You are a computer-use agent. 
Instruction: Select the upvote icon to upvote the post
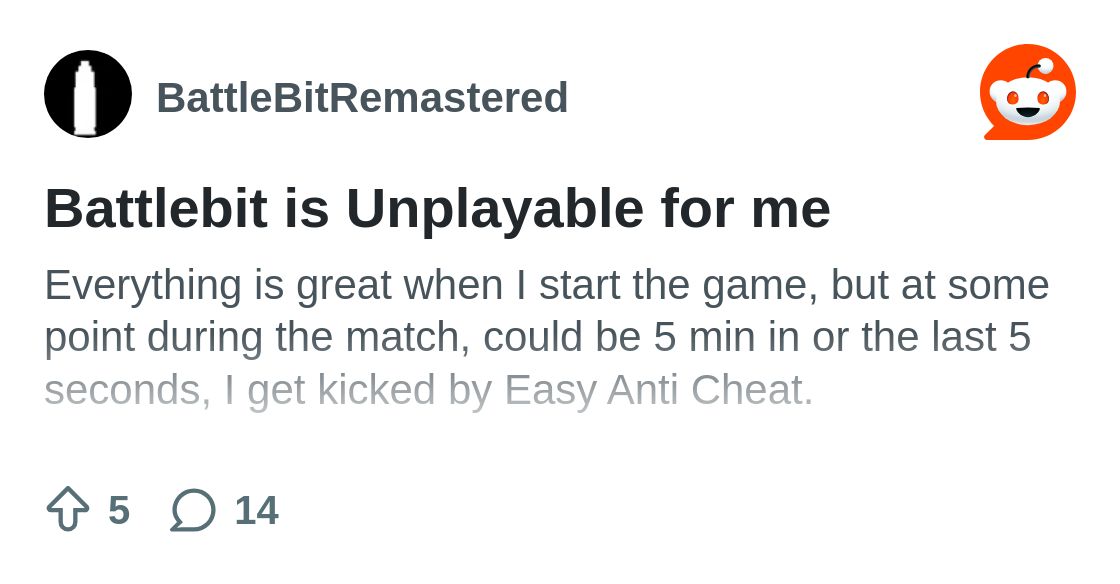point(66,509)
